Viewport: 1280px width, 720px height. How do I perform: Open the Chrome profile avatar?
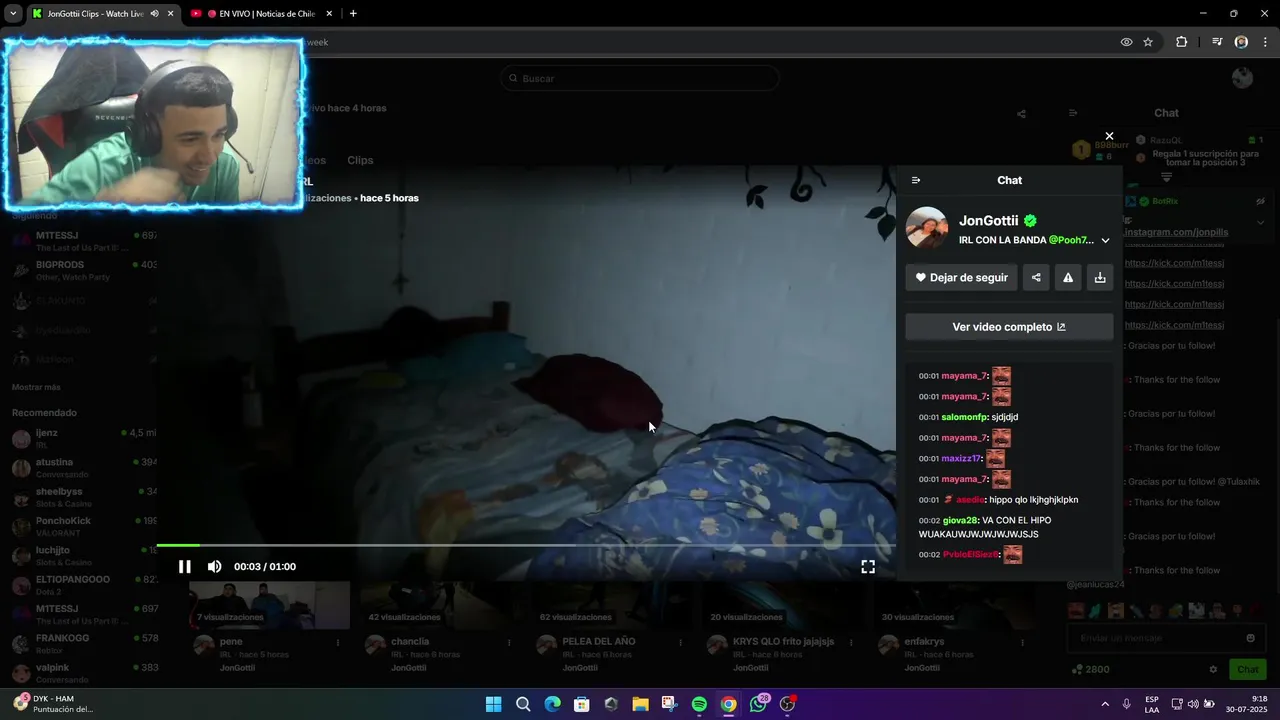[1241, 42]
